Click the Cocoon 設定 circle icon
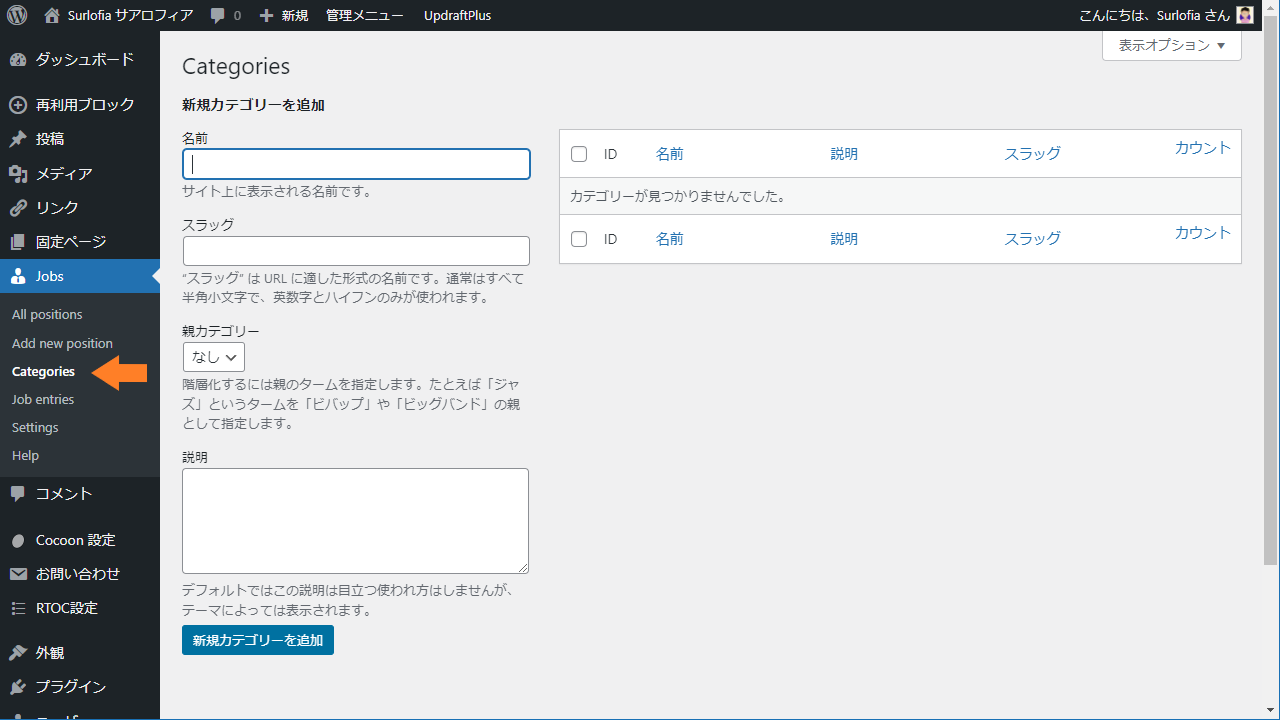 (18, 540)
